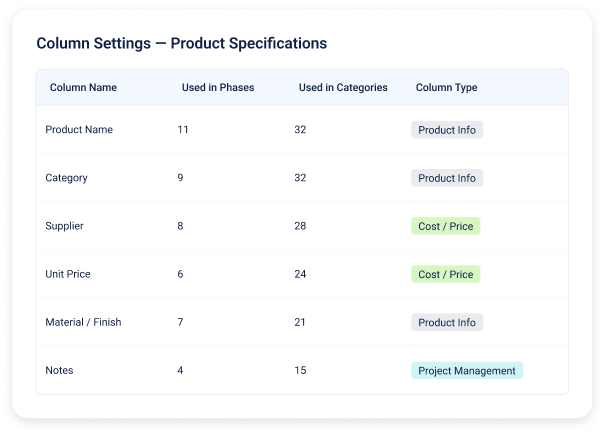Click the Product Info tag for Product Name
The width and height of the screenshot is (605, 434).
[x=447, y=130]
